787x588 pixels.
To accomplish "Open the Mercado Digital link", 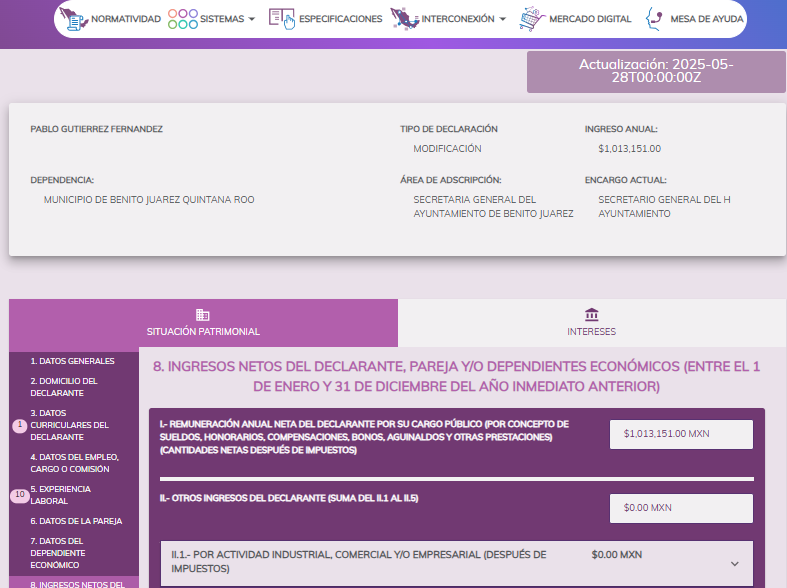I will tap(591, 19).
